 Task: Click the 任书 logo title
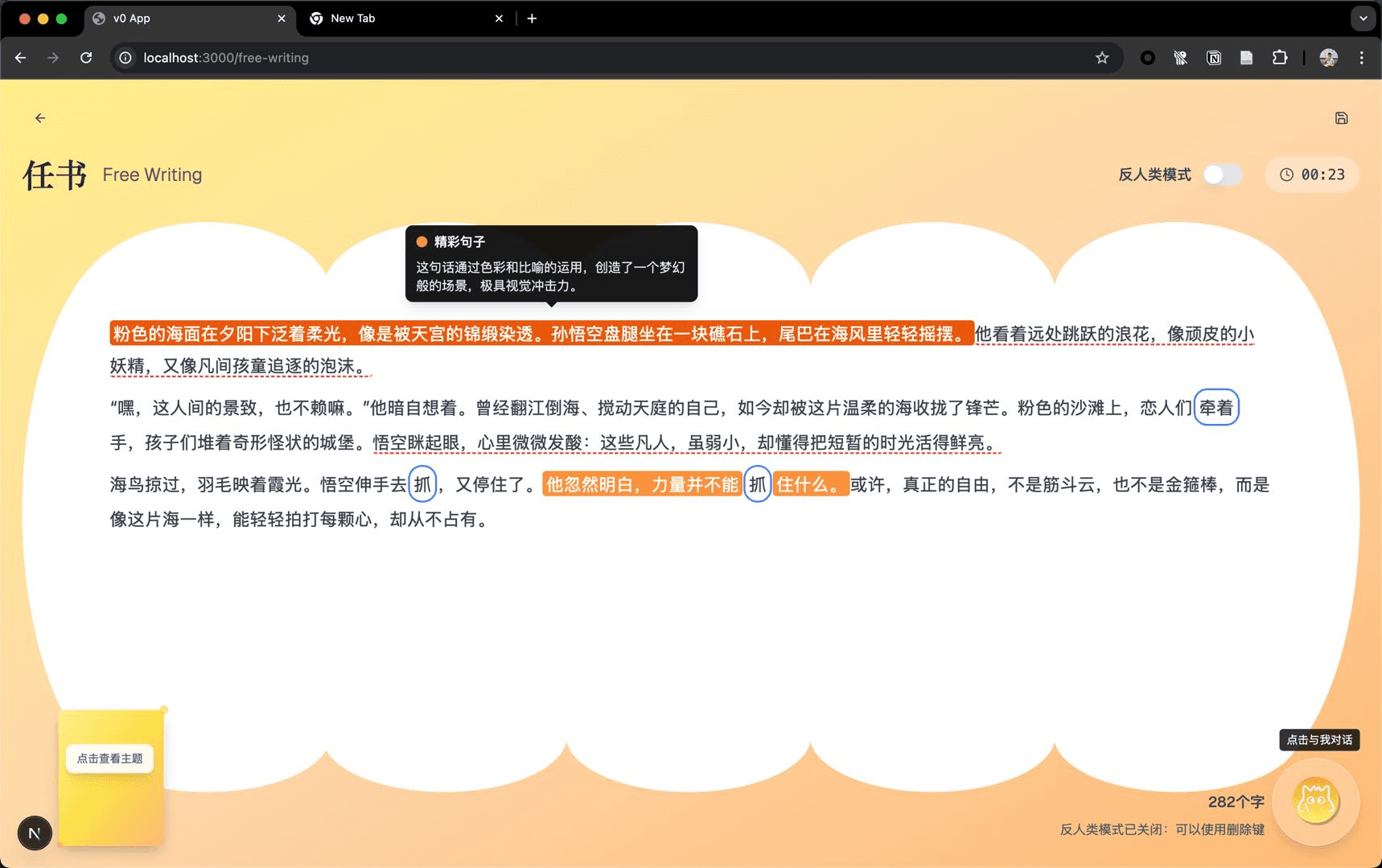55,175
